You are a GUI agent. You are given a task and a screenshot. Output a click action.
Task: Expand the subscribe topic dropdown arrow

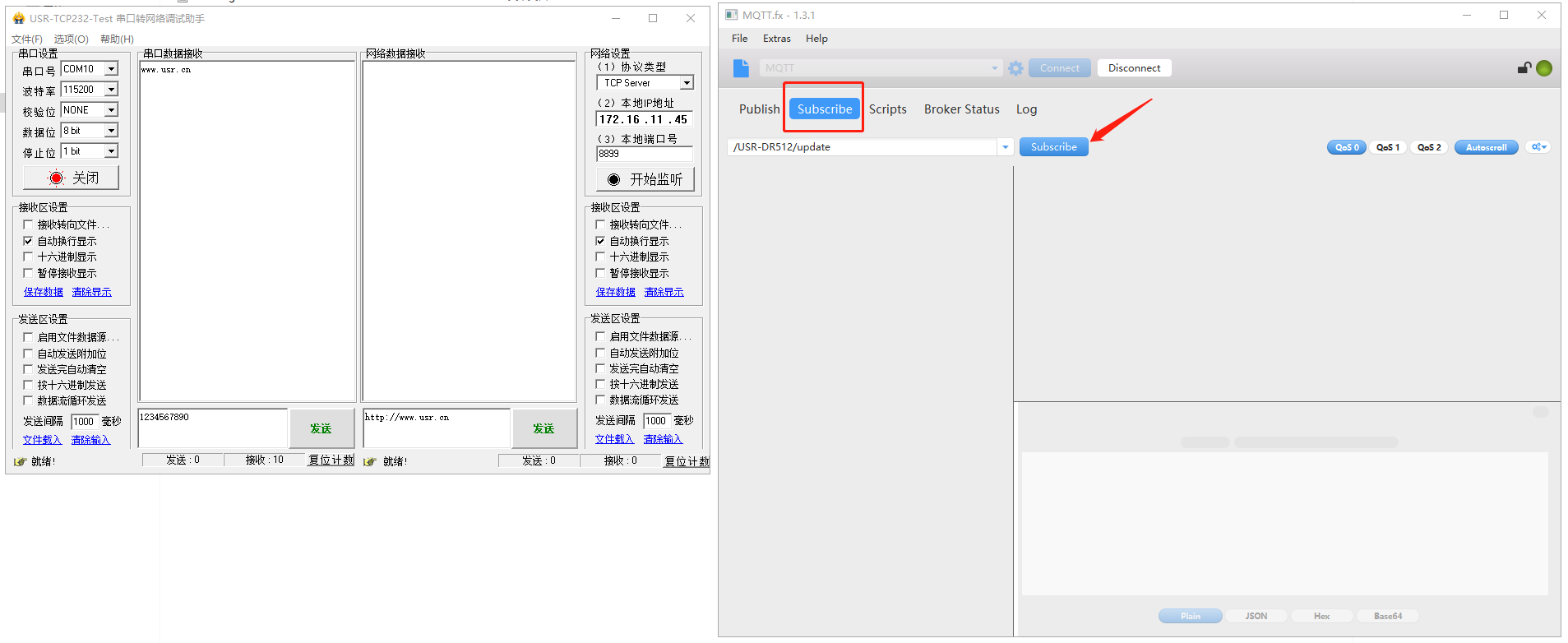coord(1005,147)
